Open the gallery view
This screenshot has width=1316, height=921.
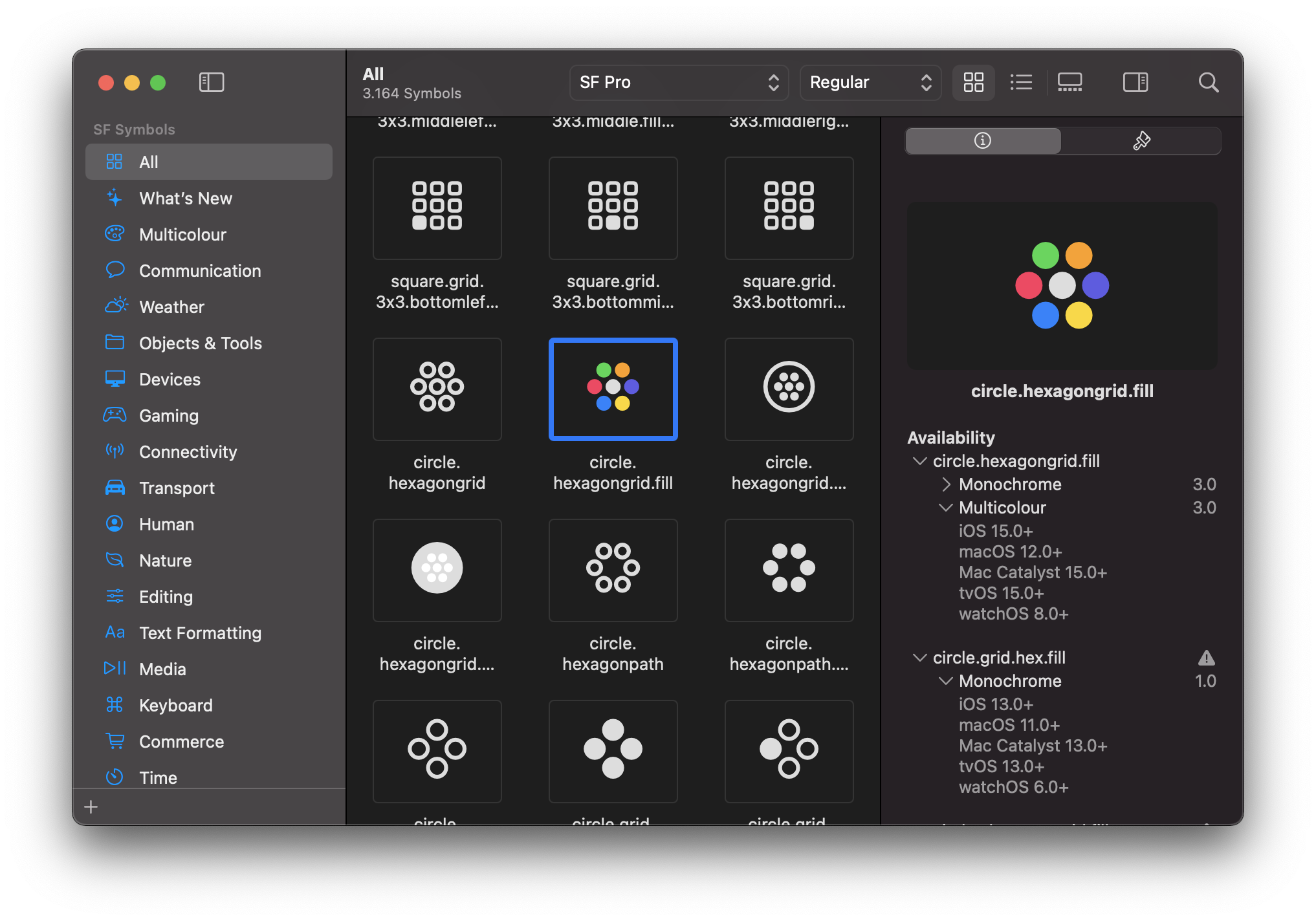coord(1069,82)
